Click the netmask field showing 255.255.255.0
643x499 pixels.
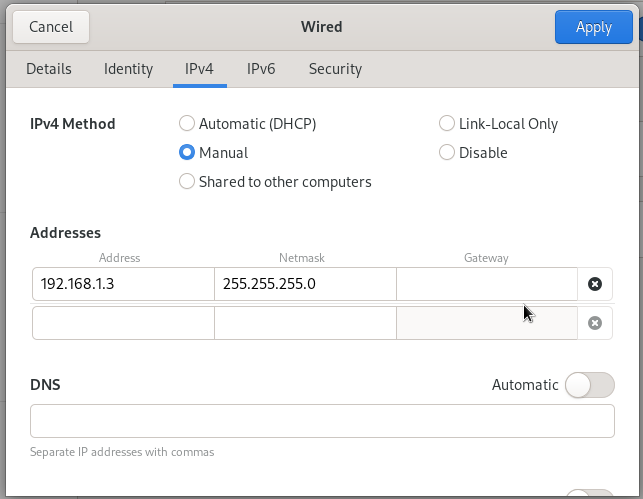pyautogui.click(x=305, y=284)
